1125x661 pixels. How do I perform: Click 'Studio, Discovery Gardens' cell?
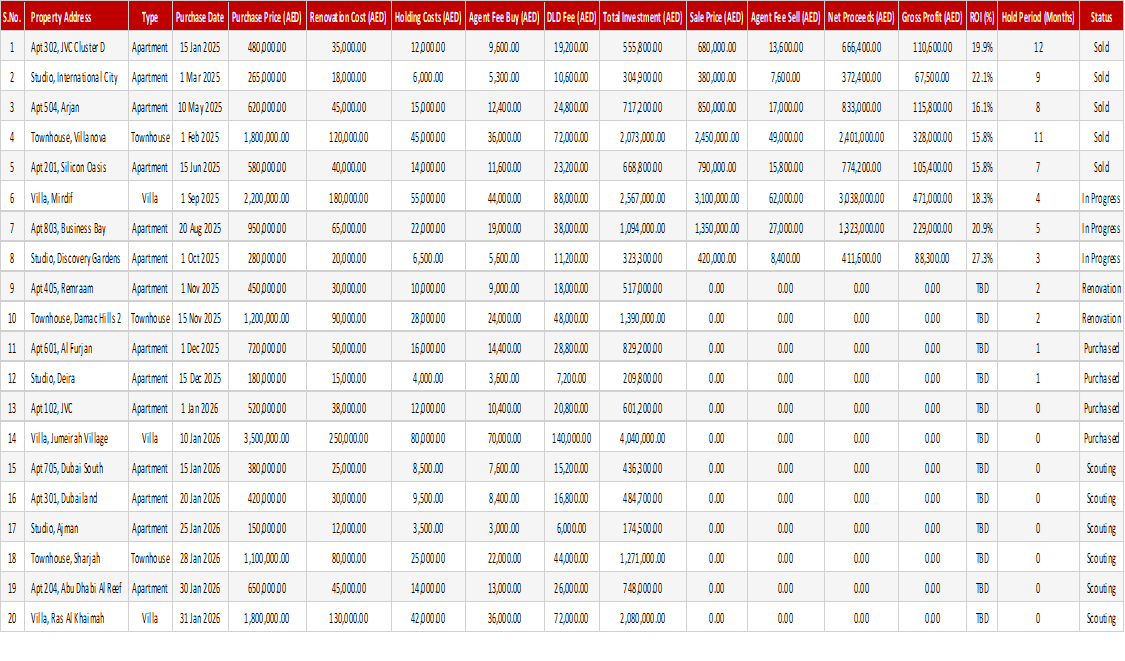(76, 258)
